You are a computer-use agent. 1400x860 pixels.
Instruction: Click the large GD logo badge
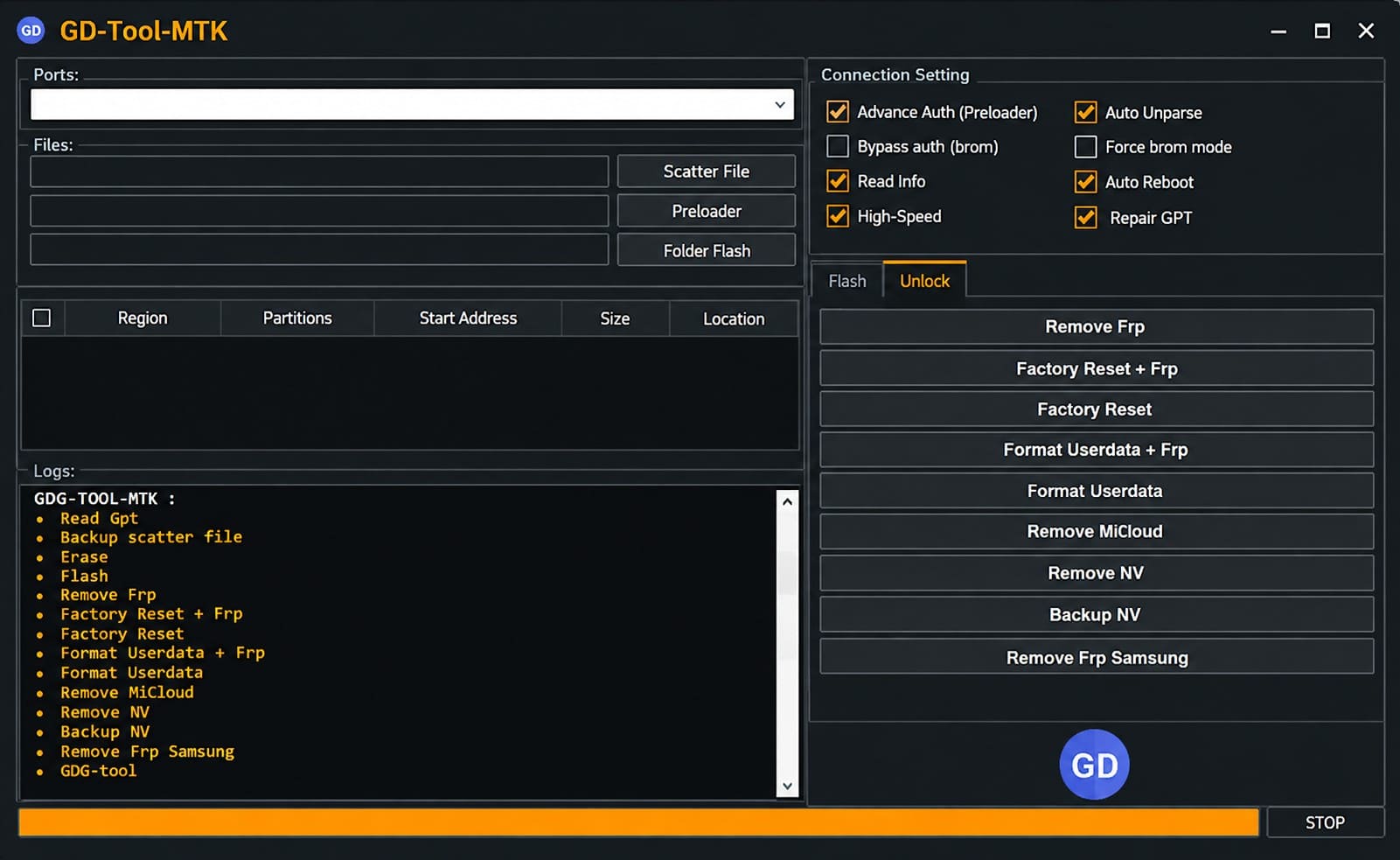1094,765
